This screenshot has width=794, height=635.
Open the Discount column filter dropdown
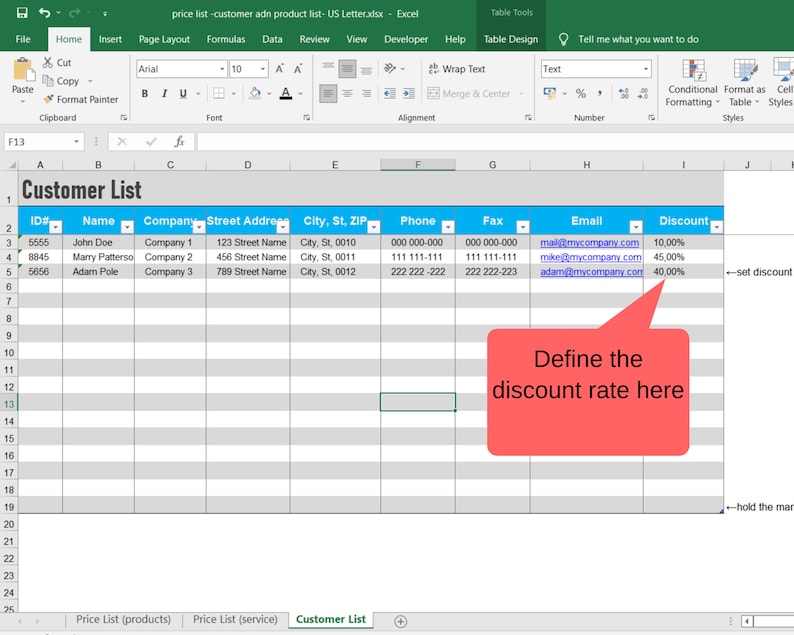[716, 227]
